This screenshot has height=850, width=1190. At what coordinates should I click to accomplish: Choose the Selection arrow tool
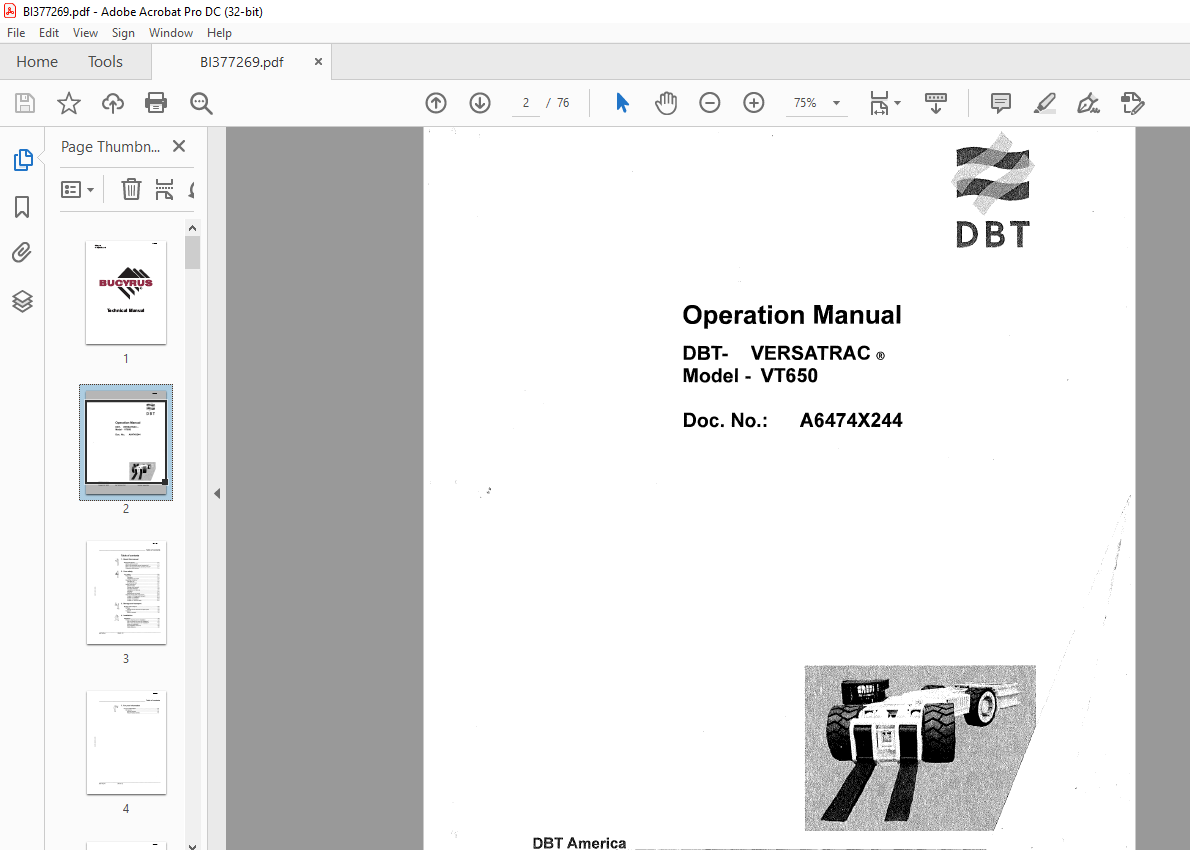click(622, 103)
